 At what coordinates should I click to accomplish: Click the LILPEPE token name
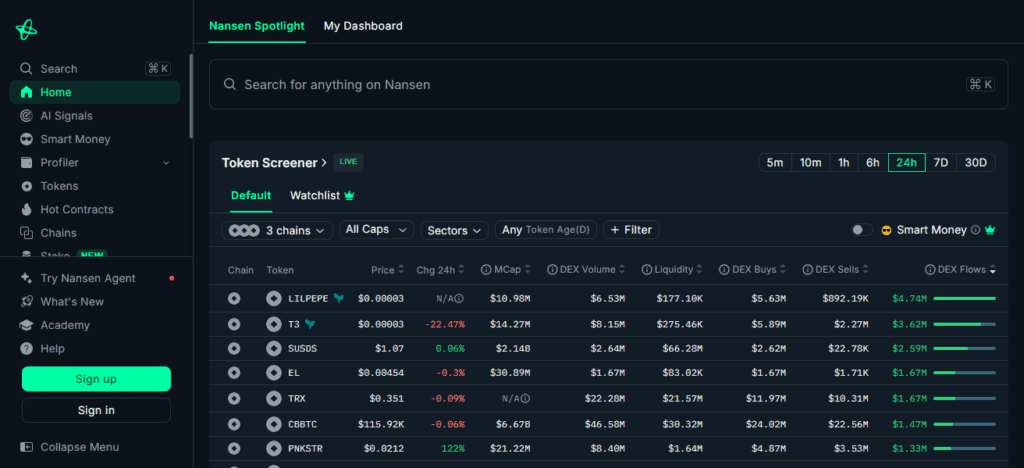(308, 298)
